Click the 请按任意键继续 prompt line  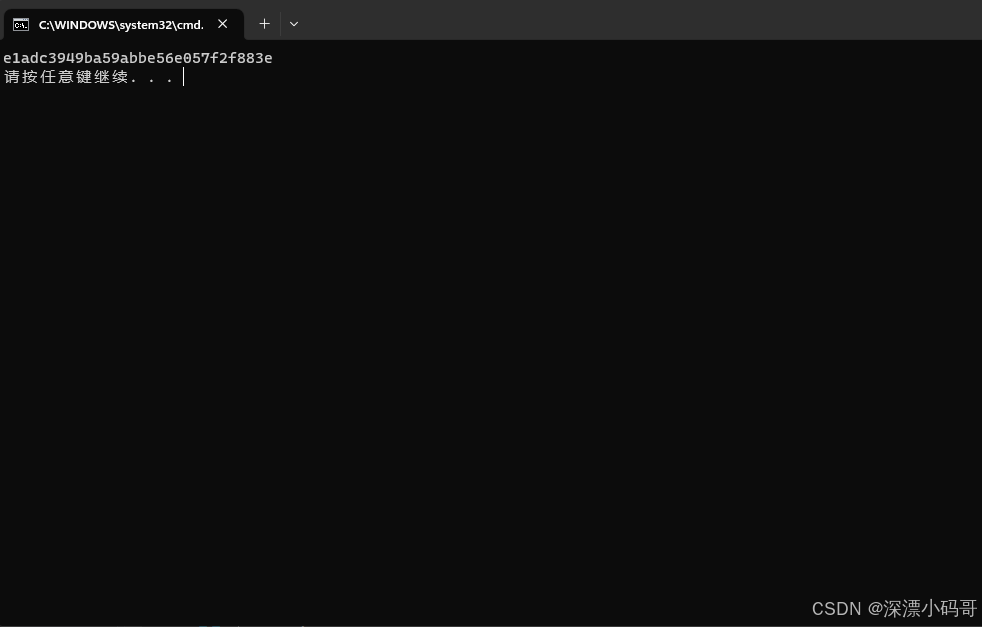tap(88, 76)
